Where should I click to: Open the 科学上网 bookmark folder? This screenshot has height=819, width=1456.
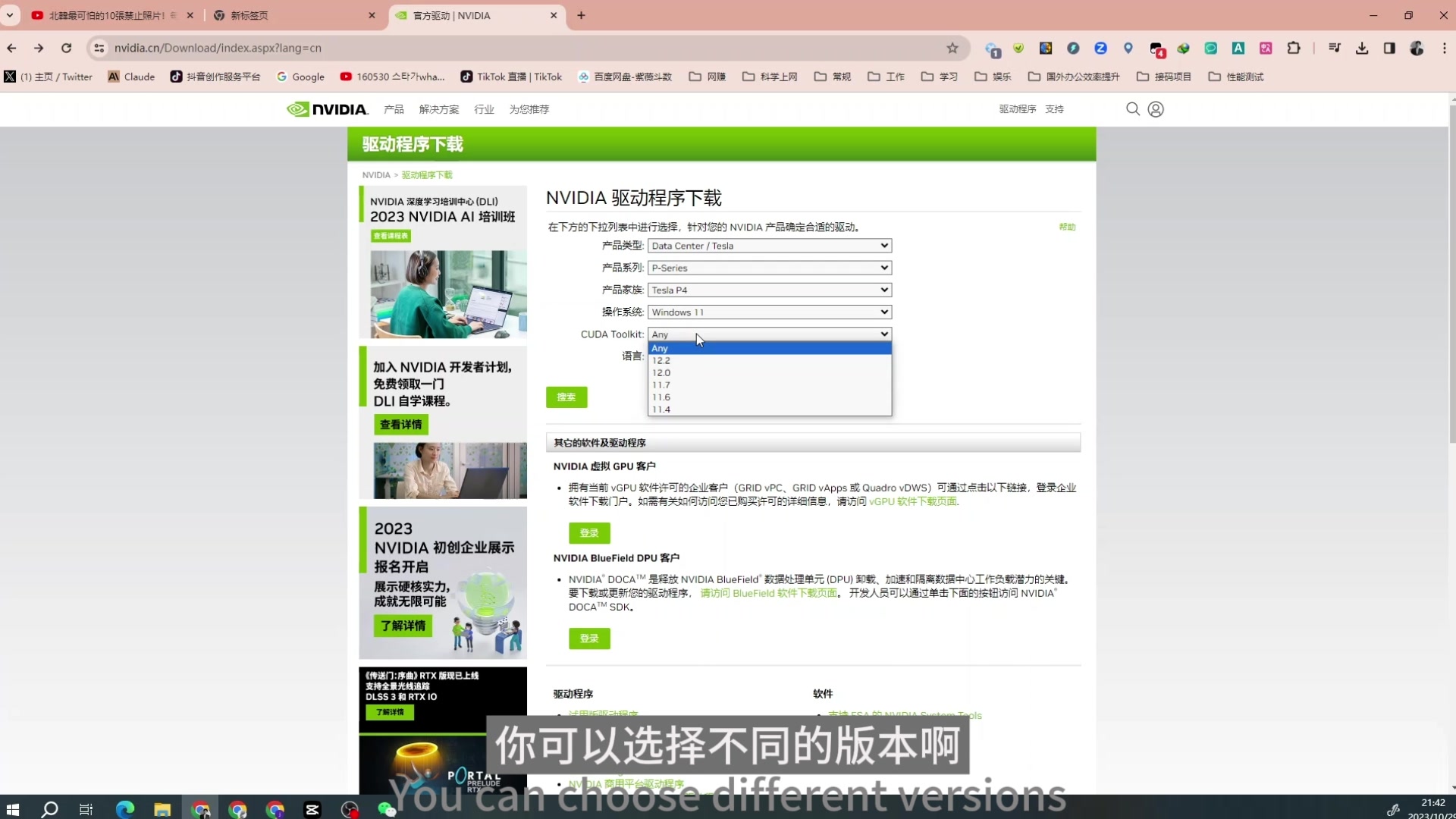click(x=770, y=77)
